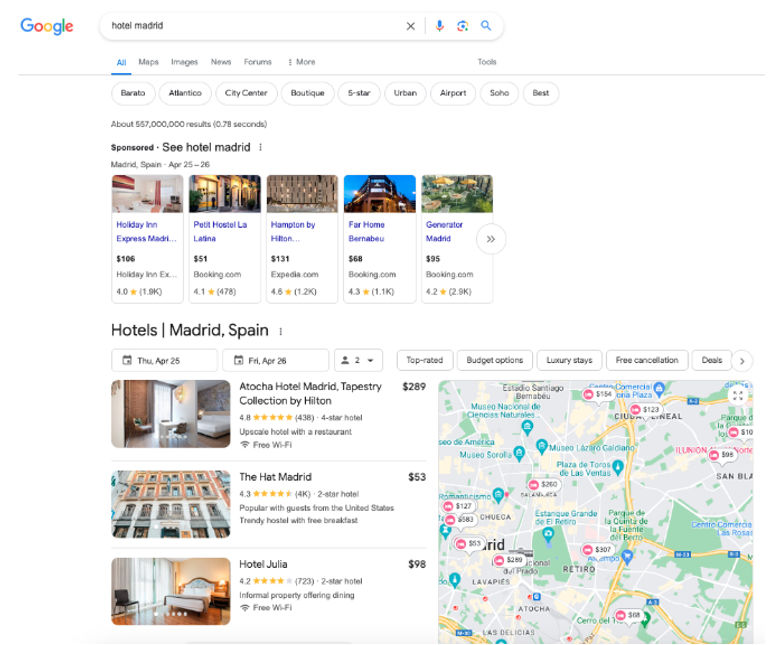Switch to the Maps tab

148,62
